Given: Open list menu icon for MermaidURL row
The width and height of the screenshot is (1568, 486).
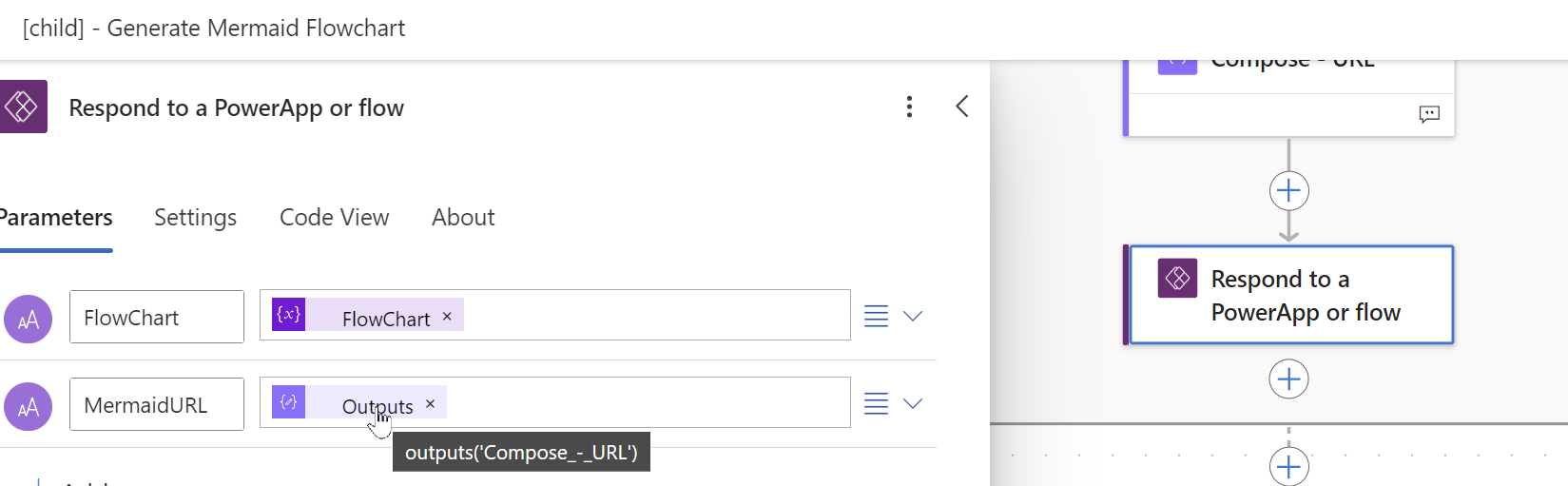Looking at the screenshot, I should click(876, 403).
